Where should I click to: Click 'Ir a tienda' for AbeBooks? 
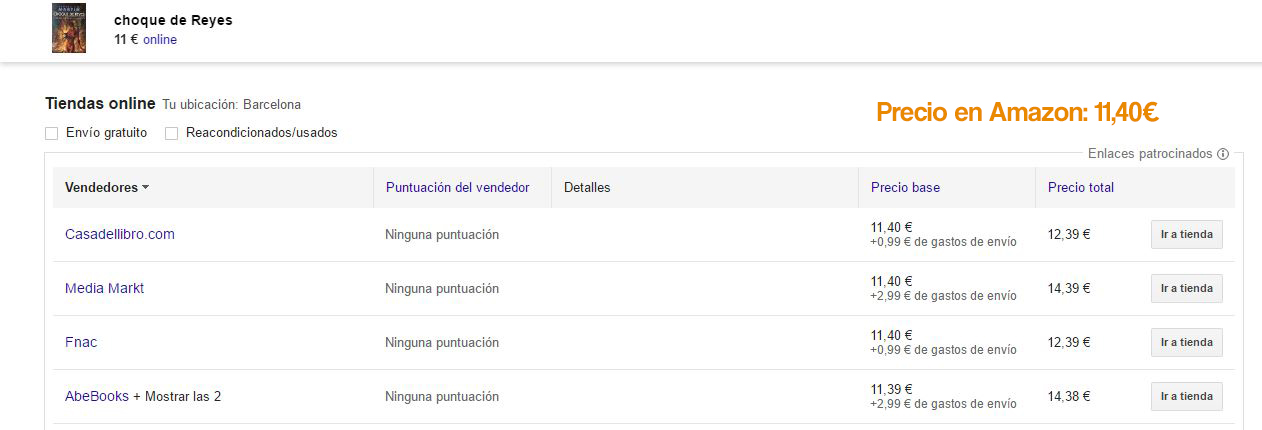[x=1187, y=396]
